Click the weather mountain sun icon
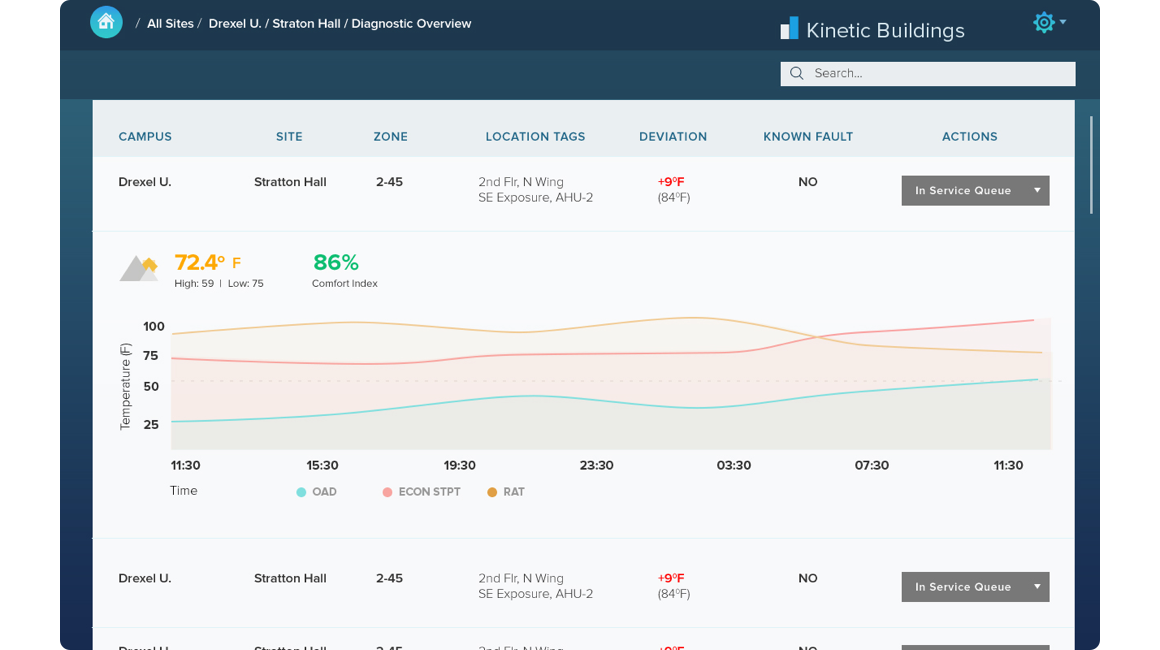The image size is (1160, 650). pyautogui.click(x=138, y=268)
